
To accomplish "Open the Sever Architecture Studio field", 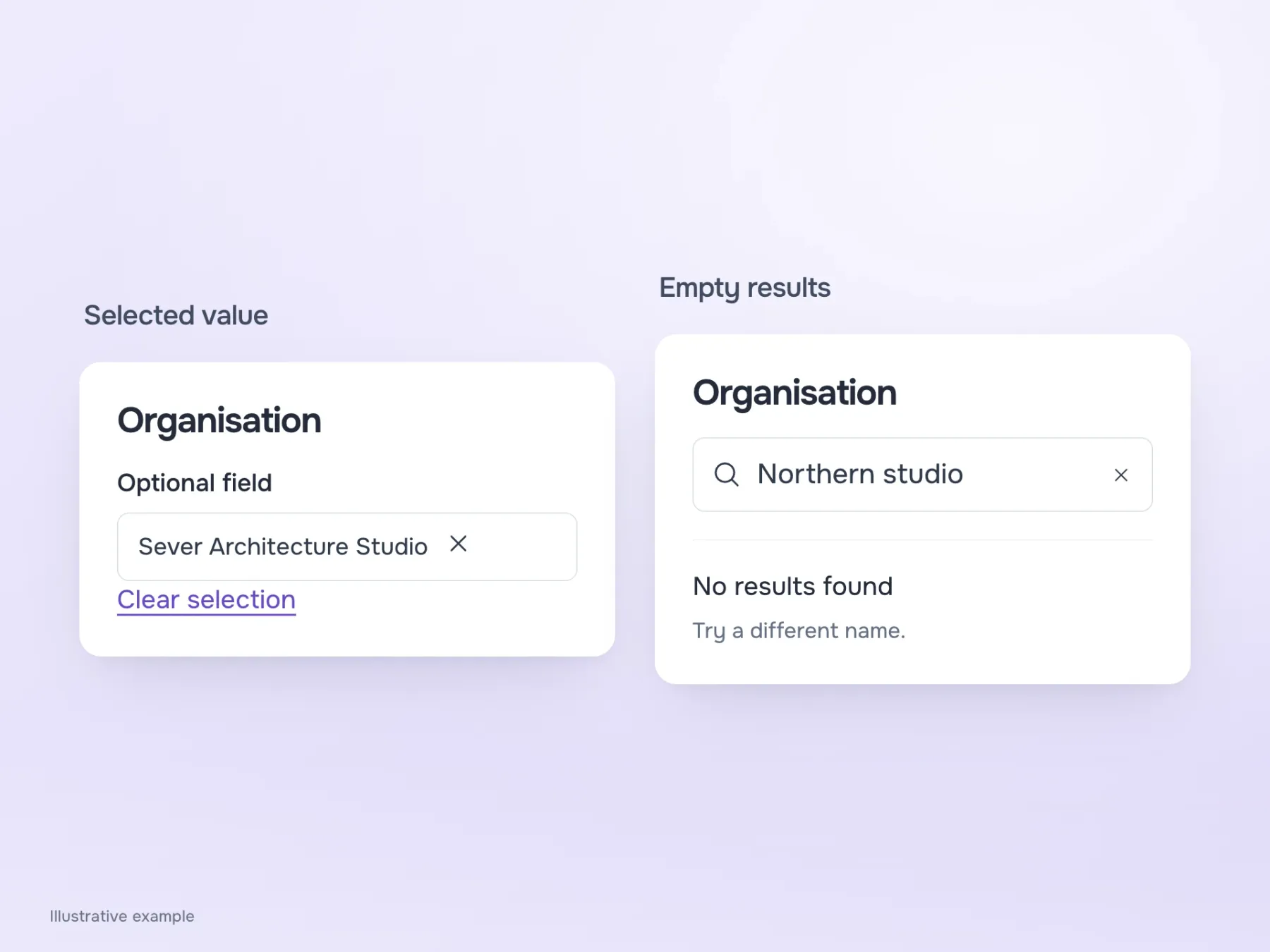I will tap(347, 547).
